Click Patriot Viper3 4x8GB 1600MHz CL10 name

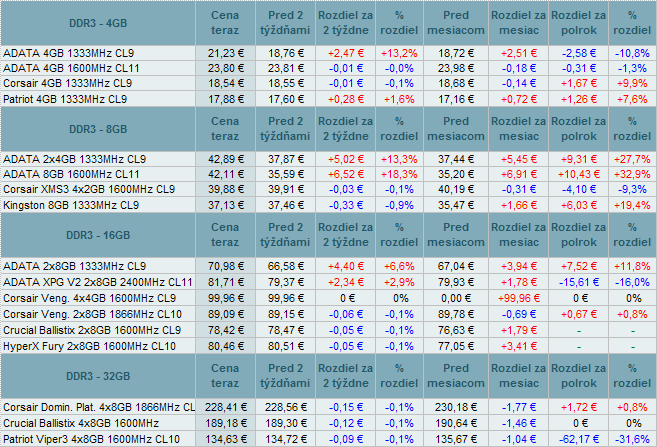pyautogui.click(x=91, y=439)
